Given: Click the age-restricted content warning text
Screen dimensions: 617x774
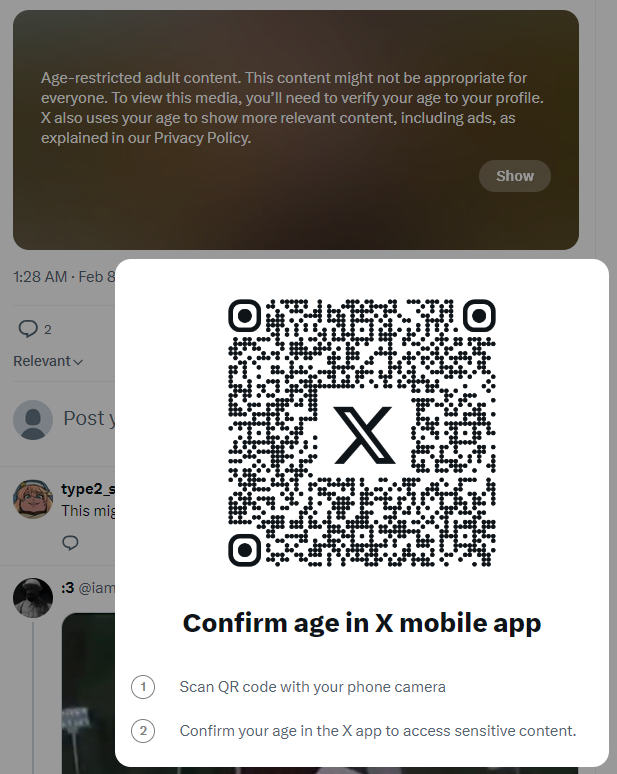Looking at the screenshot, I should [x=292, y=108].
